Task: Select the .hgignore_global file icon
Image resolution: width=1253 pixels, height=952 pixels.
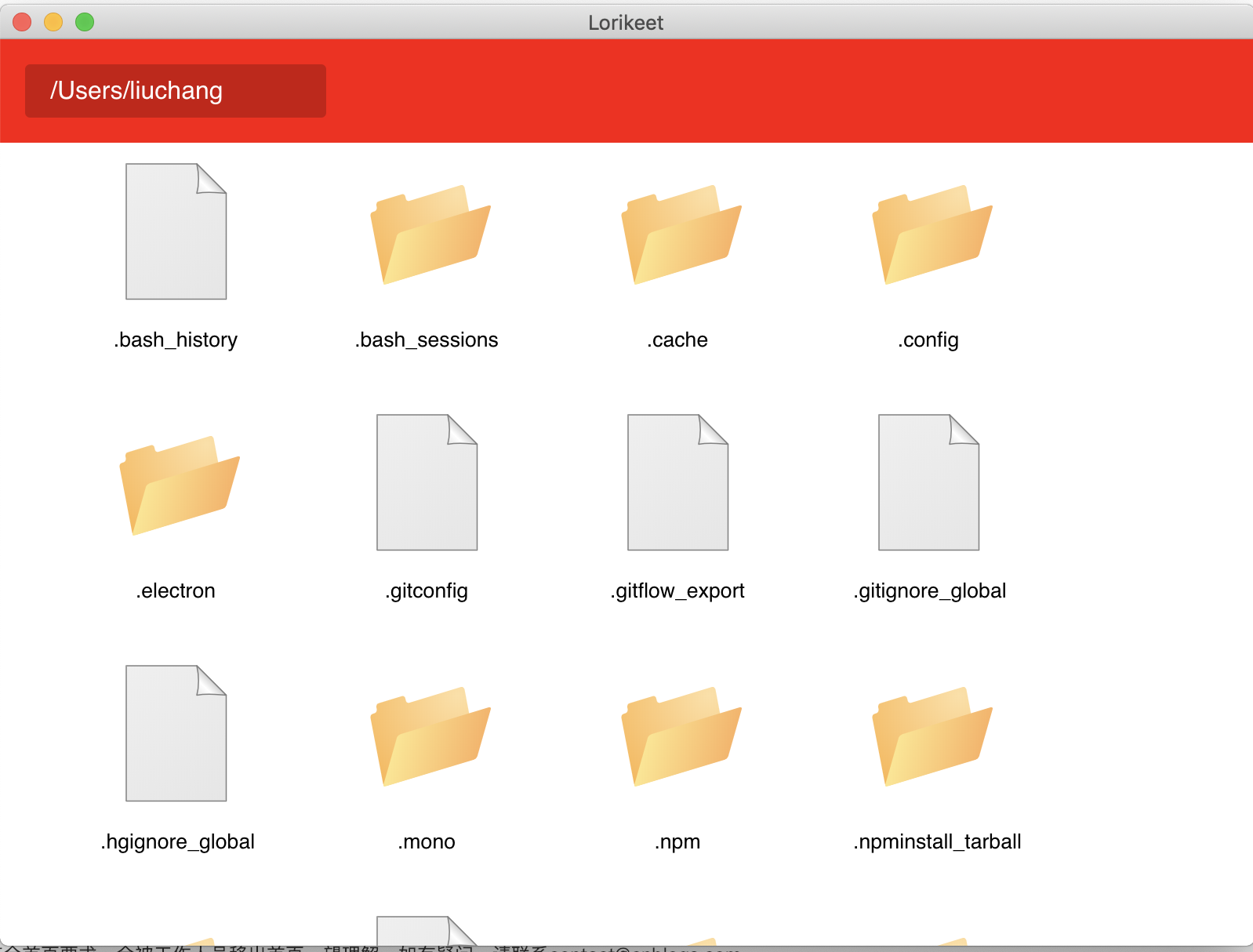Action: [176, 733]
